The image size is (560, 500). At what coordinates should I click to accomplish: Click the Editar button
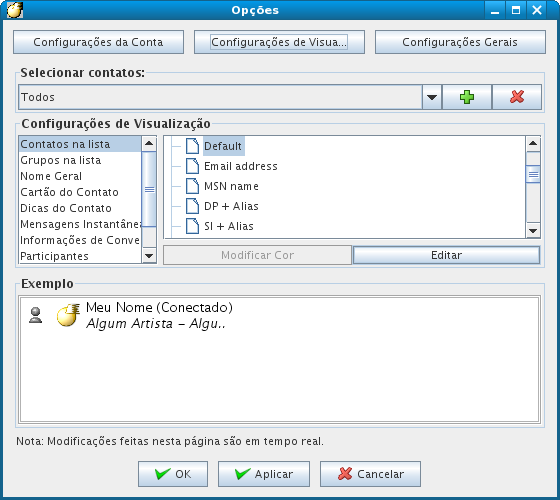446,255
